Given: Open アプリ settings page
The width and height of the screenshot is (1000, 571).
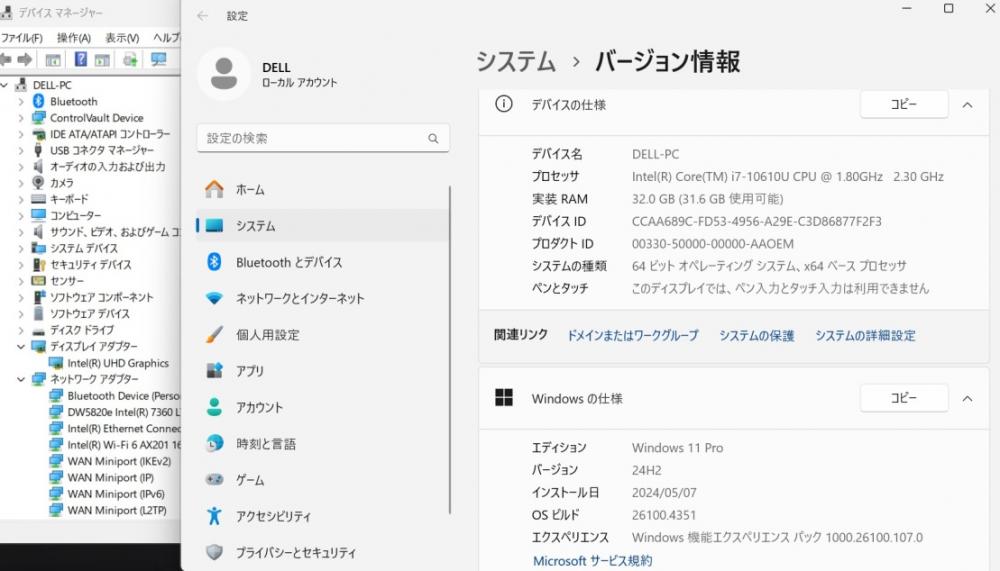Looking at the screenshot, I should 323,371.
